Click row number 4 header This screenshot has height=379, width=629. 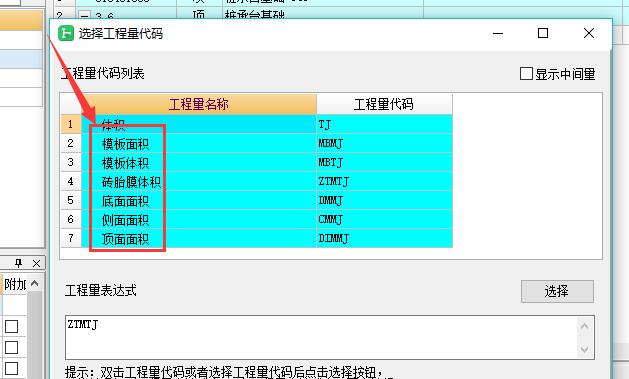pyautogui.click(x=71, y=182)
